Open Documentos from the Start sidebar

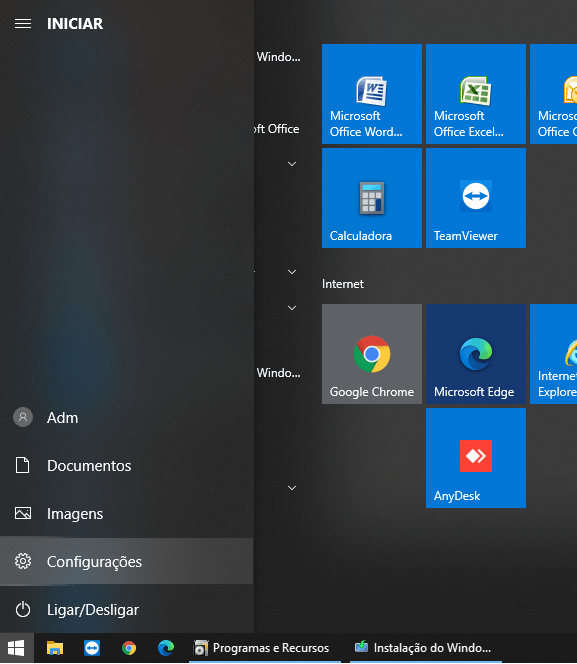pyautogui.click(x=127, y=465)
